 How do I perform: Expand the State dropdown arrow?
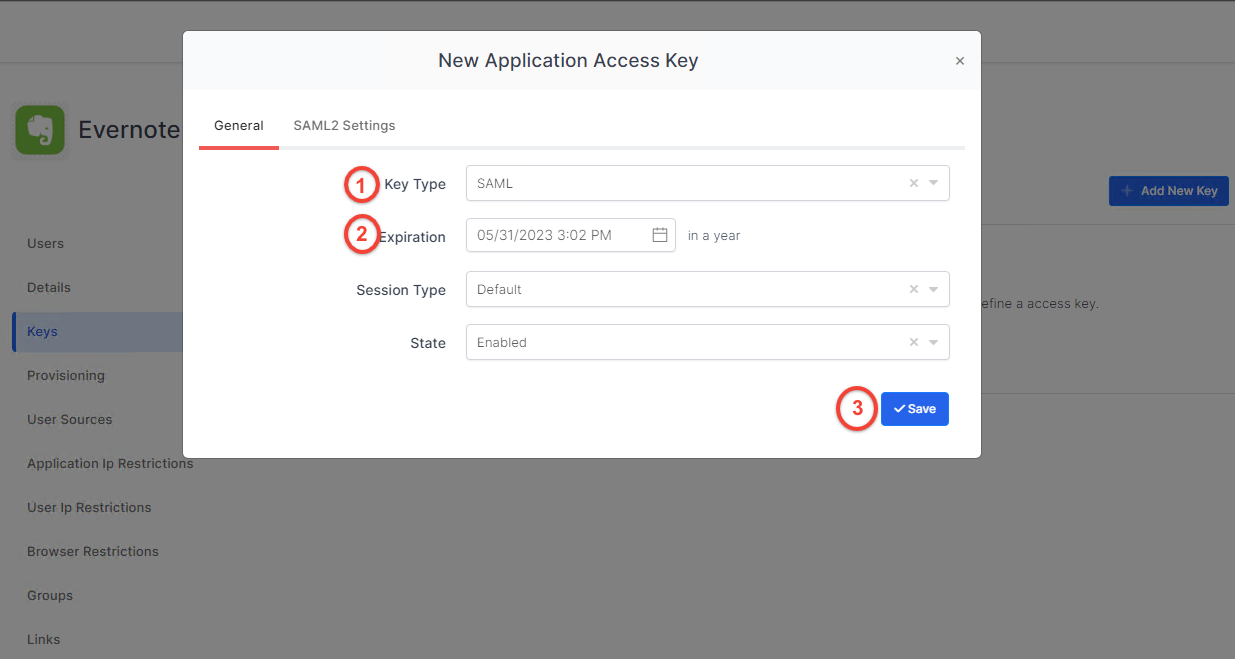point(933,342)
